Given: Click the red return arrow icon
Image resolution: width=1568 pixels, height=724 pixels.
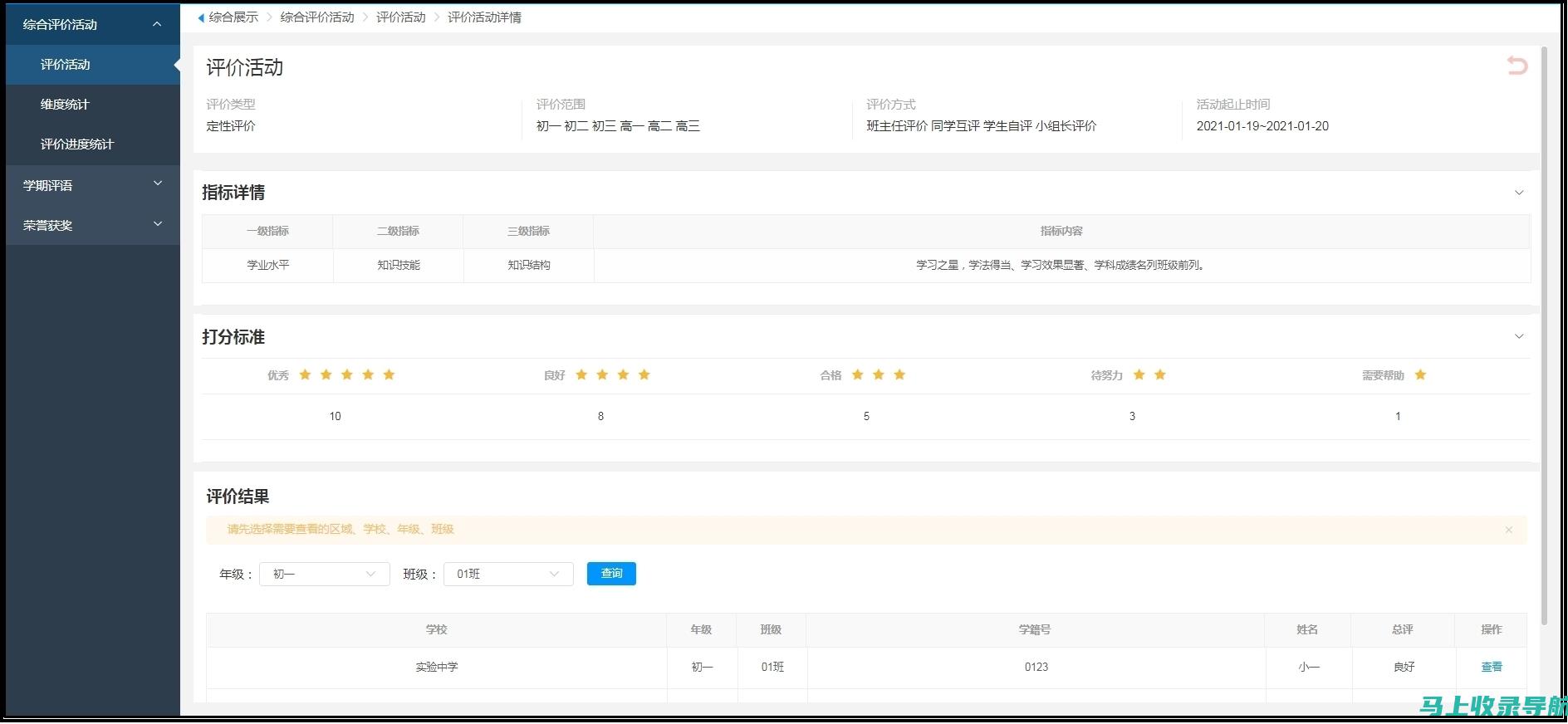Looking at the screenshot, I should coord(1517,66).
